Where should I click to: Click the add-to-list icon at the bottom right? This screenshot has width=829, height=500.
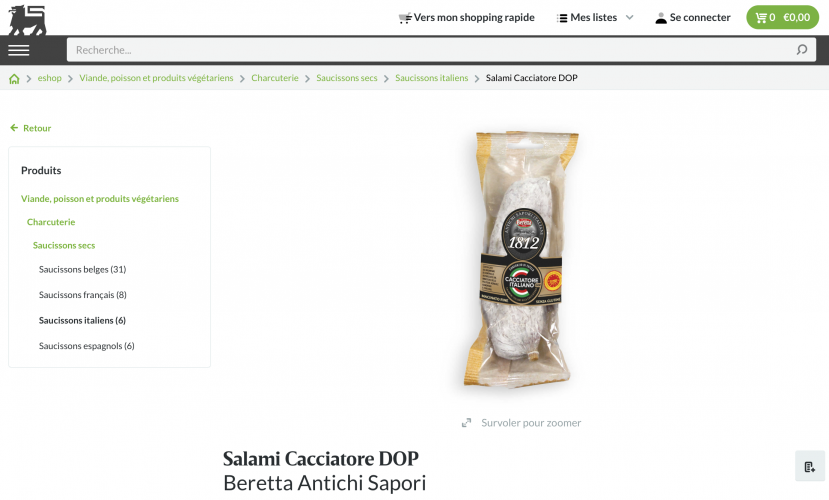pyautogui.click(x=809, y=466)
